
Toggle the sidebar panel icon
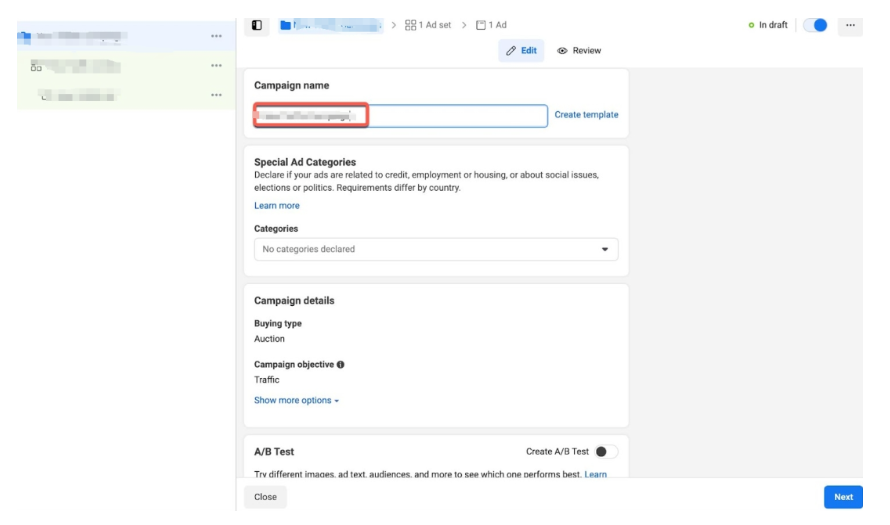pyautogui.click(x=257, y=25)
